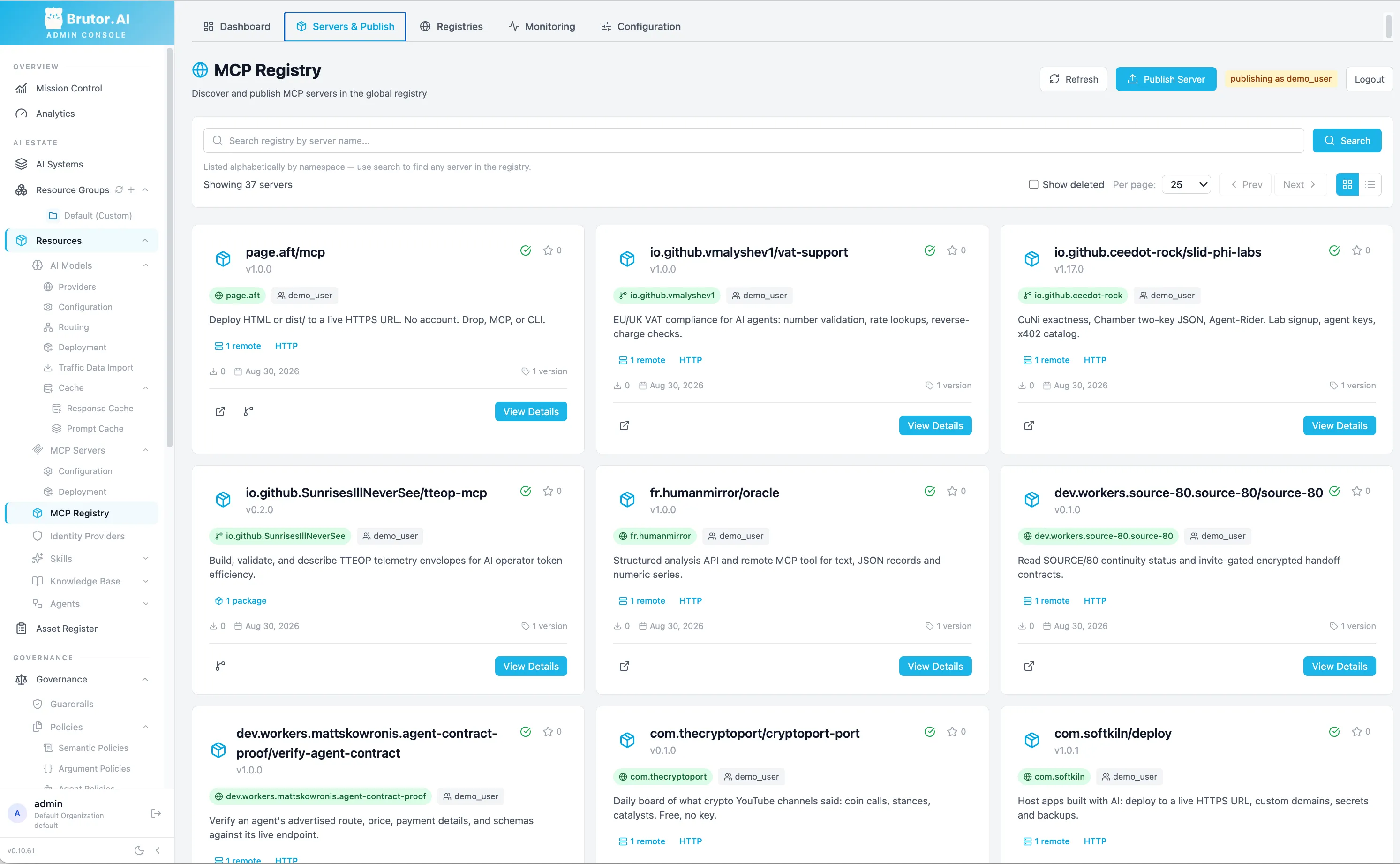Refresh Resource Groups with sidebar sync icon

[x=119, y=189]
